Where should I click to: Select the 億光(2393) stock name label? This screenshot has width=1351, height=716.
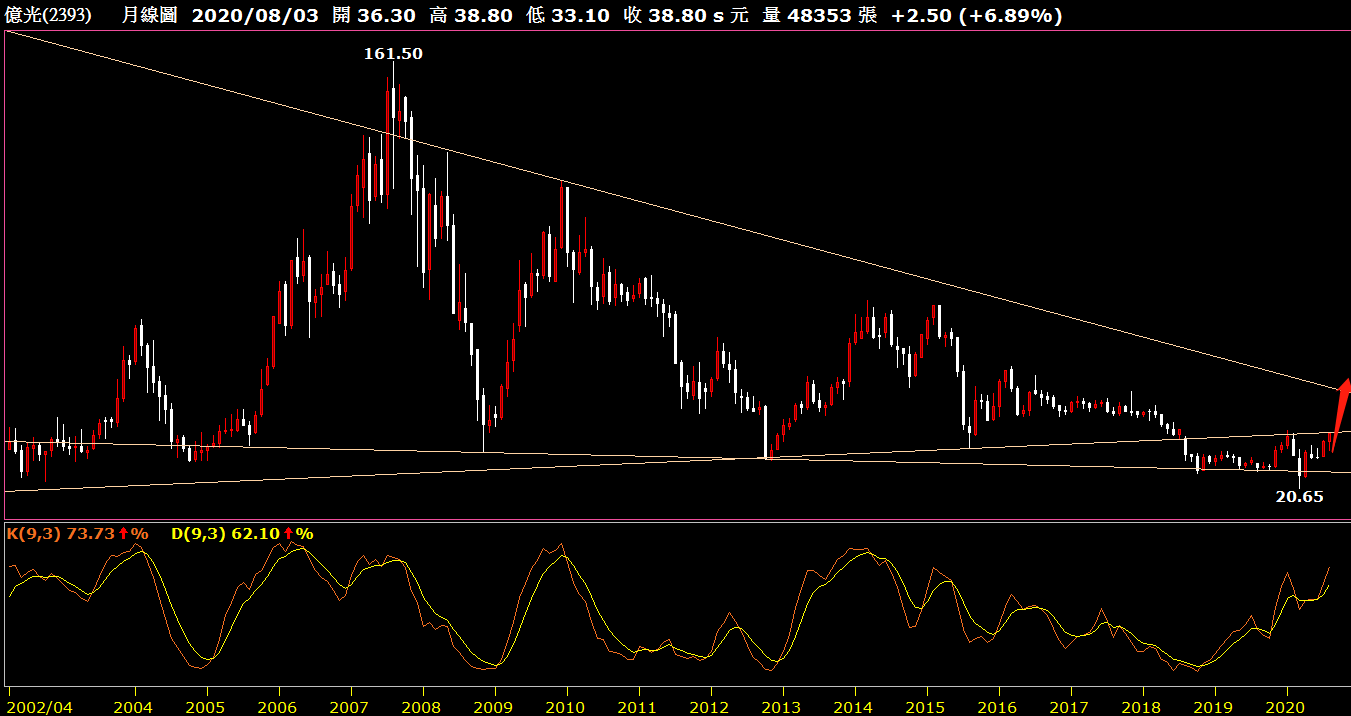[49, 15]
